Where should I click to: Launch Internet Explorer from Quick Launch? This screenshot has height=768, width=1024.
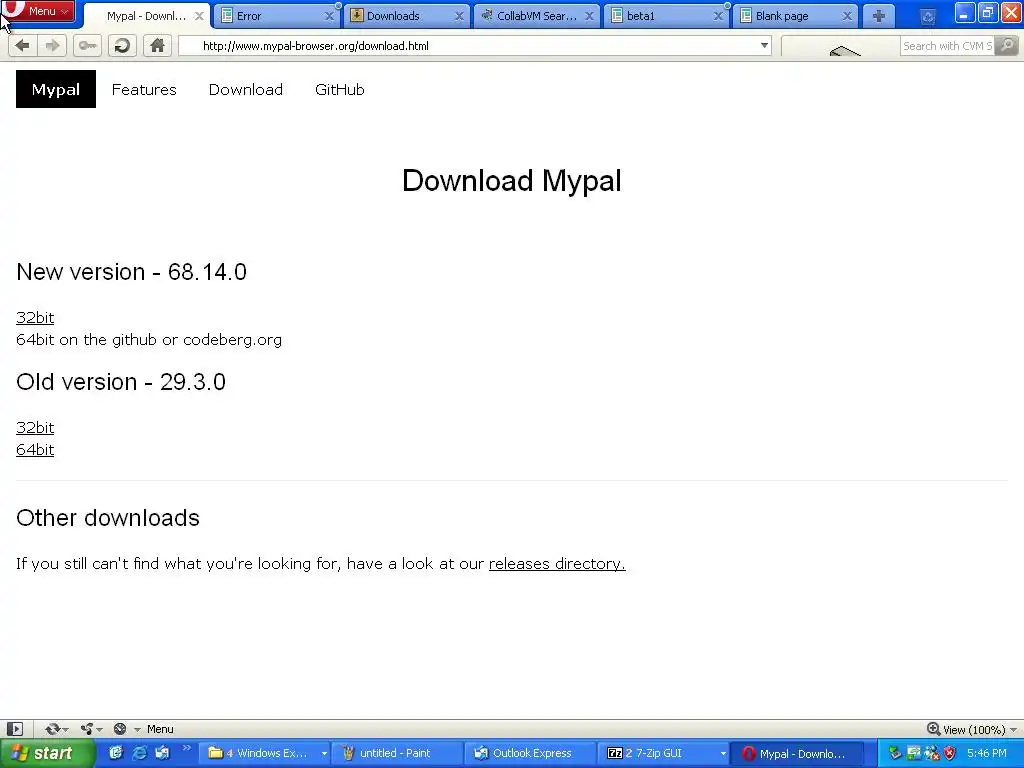click(x=139, y=753)
